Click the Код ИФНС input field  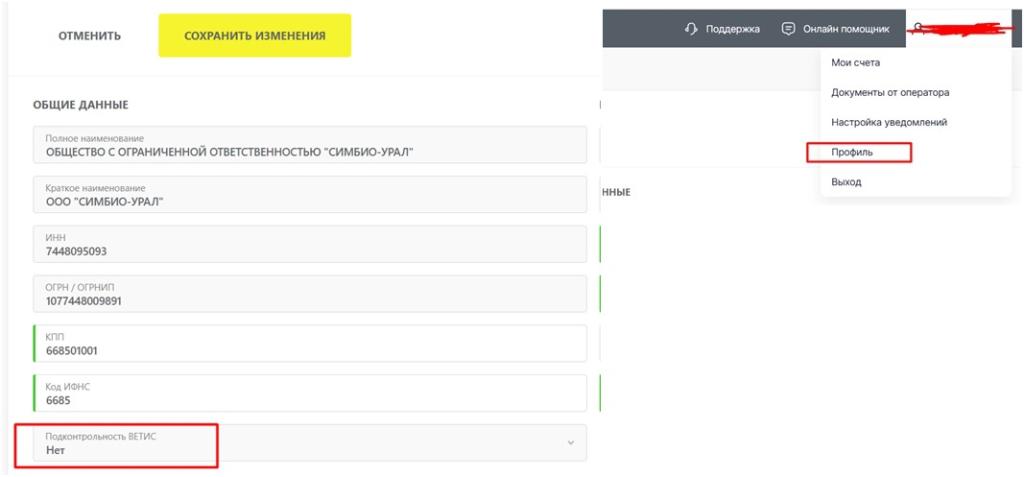pyautogui.click(x=310, y=393)
